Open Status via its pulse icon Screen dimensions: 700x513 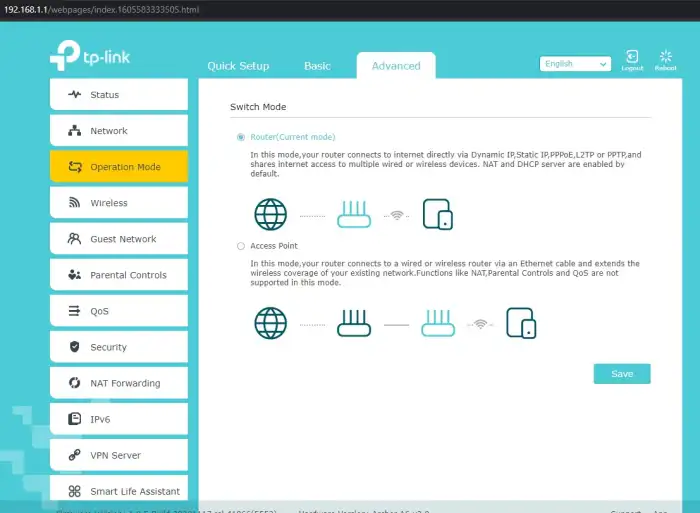pyautogui.click(x=74, y=95)
